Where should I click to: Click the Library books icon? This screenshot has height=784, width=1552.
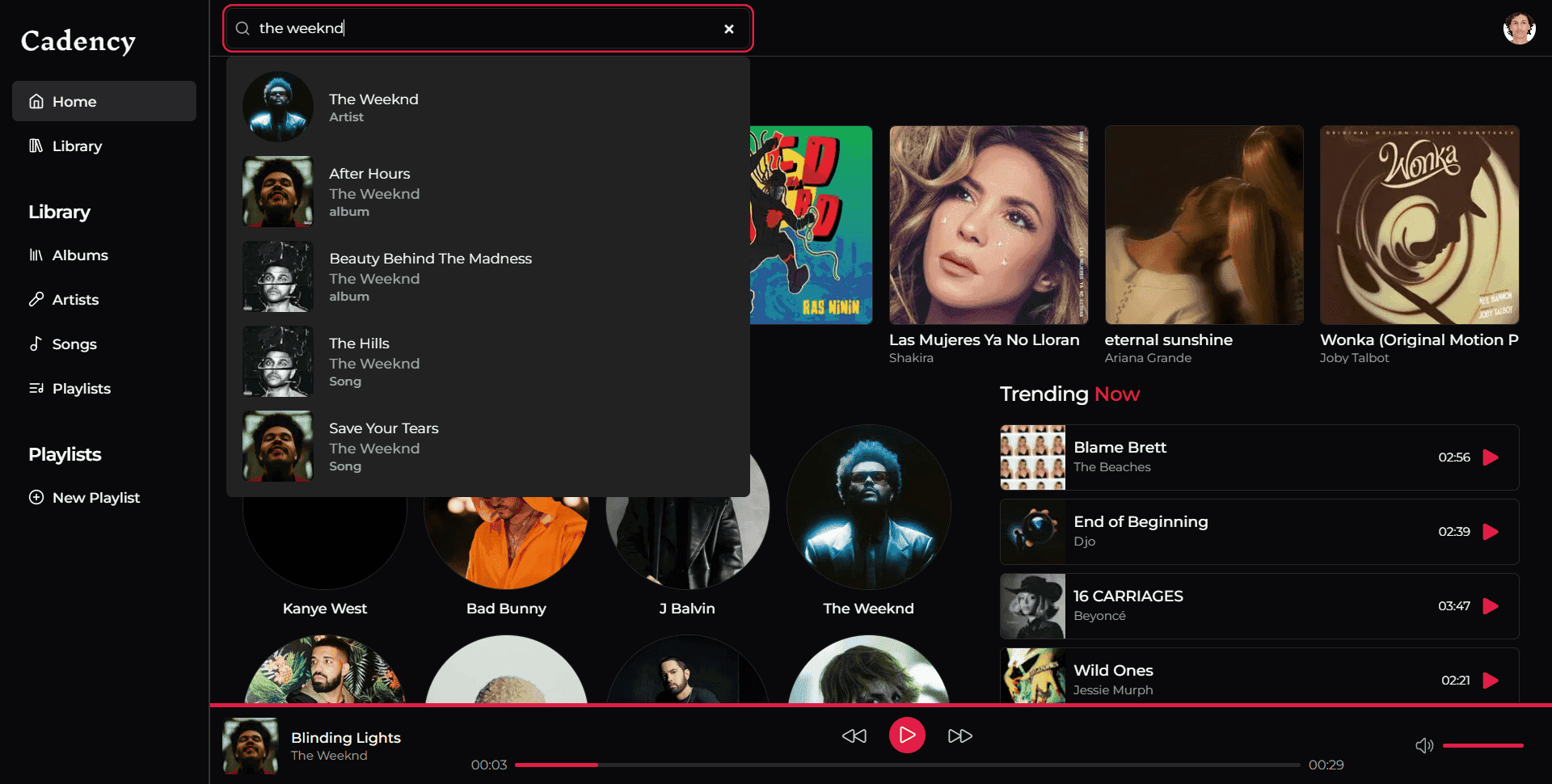[36, 145]
